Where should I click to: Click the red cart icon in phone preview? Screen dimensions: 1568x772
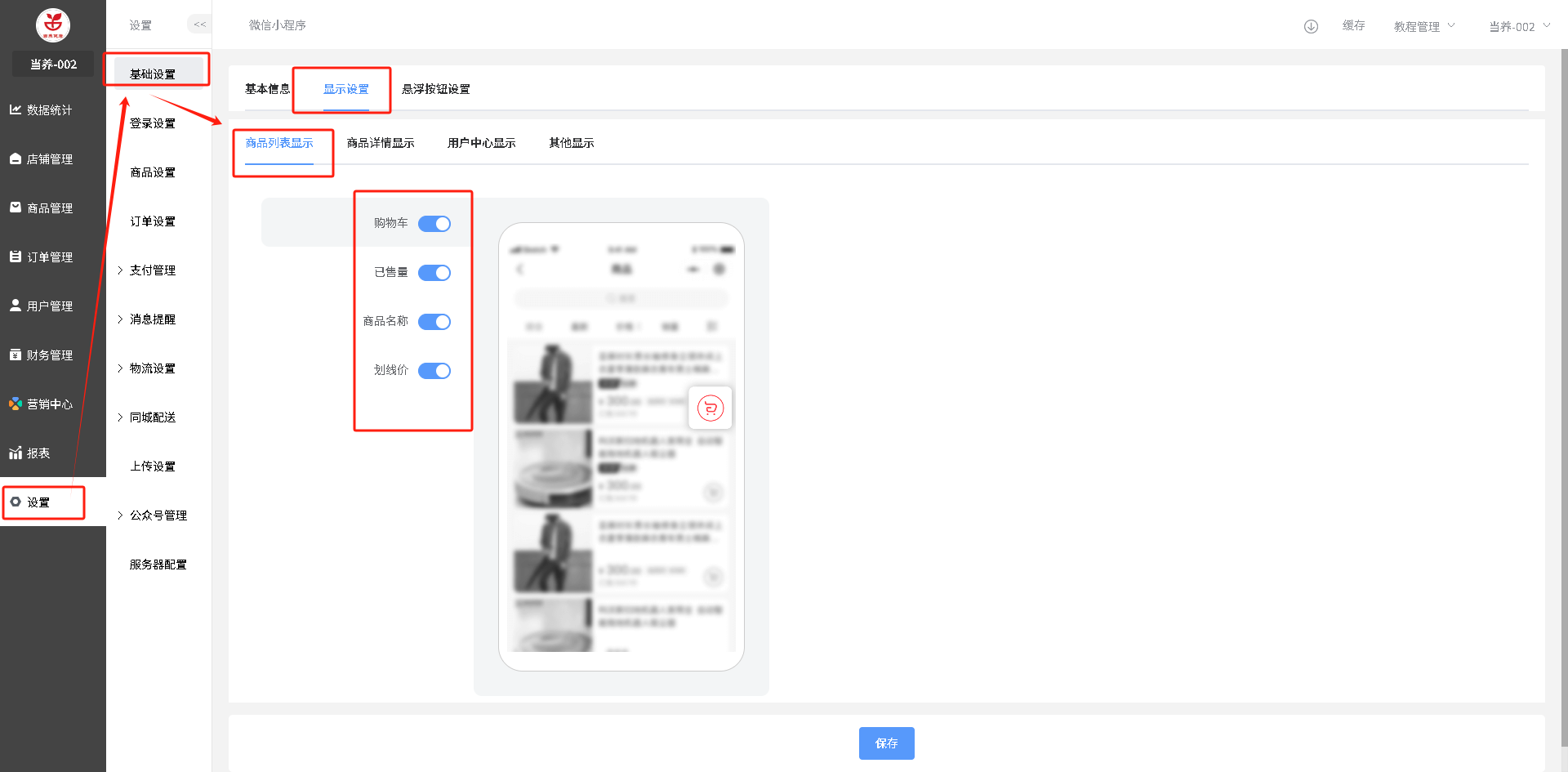710,408
